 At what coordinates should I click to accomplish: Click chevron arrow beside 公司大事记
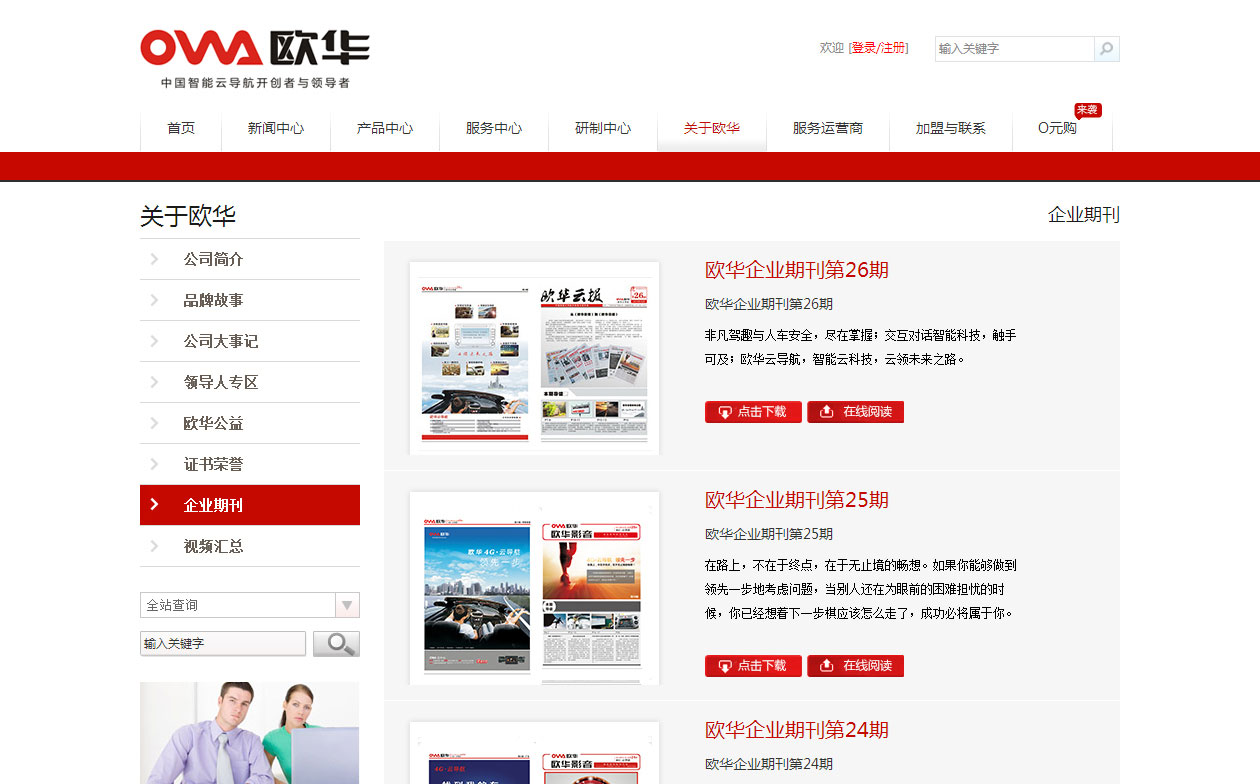154,341
